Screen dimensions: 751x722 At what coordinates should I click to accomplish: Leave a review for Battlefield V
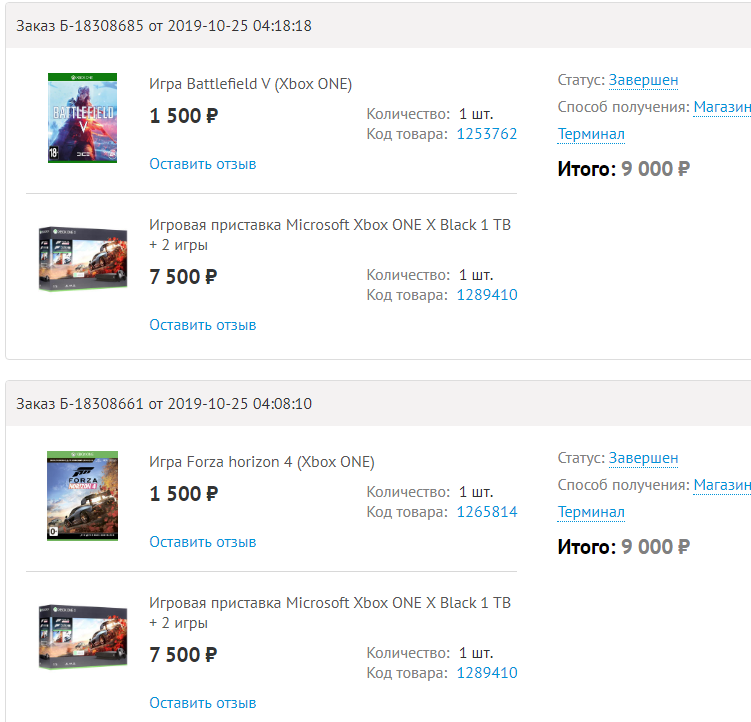[x=203, y=164]
